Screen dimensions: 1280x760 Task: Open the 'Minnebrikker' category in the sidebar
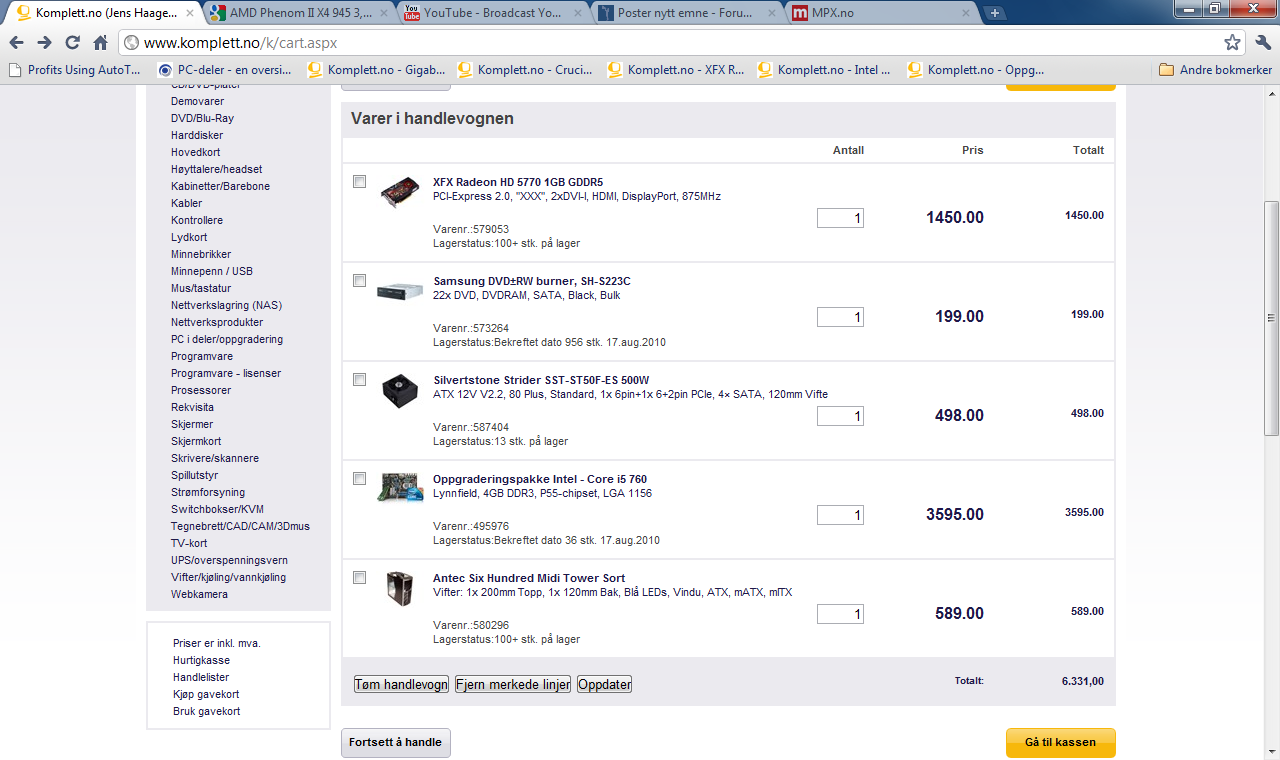pyautogui.click(x=201, y=254)
